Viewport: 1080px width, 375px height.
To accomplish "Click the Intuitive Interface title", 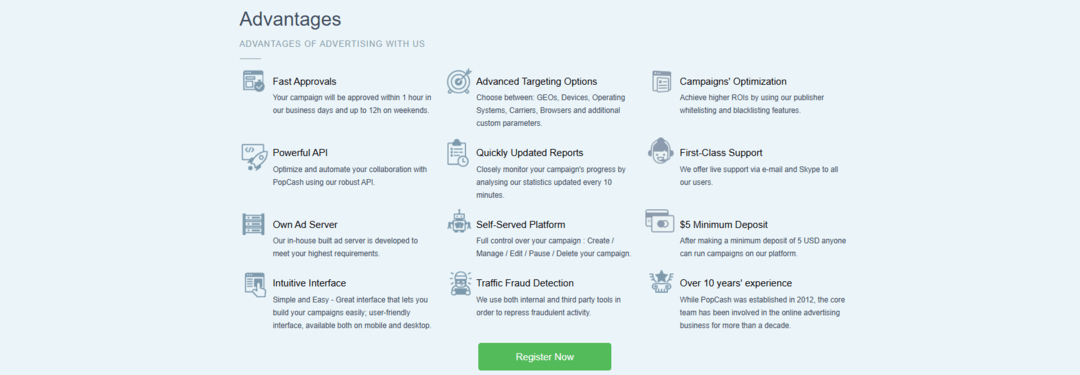I will pos(309,283).
